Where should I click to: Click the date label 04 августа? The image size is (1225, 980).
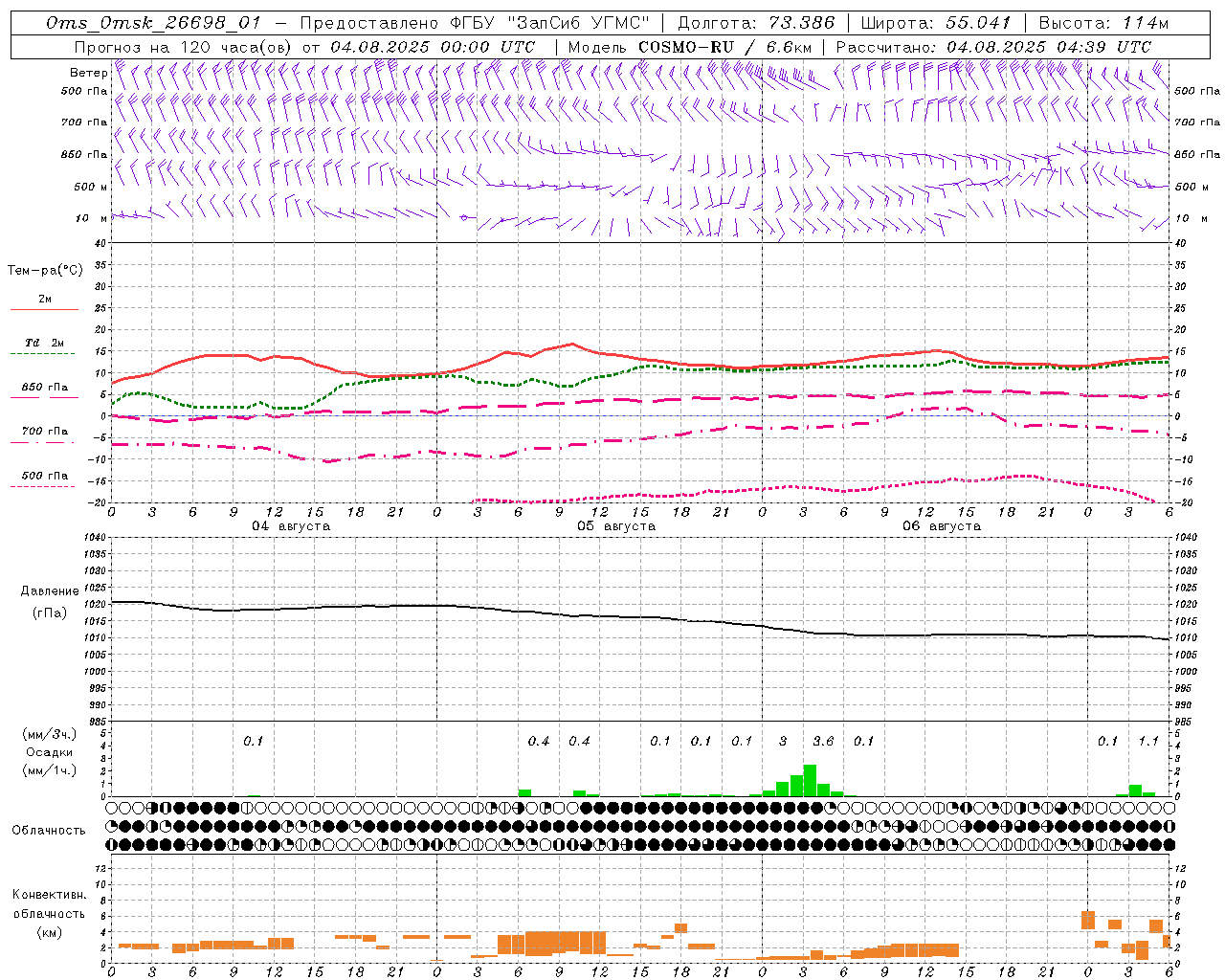pyautogui.click(x=291, y=525)
